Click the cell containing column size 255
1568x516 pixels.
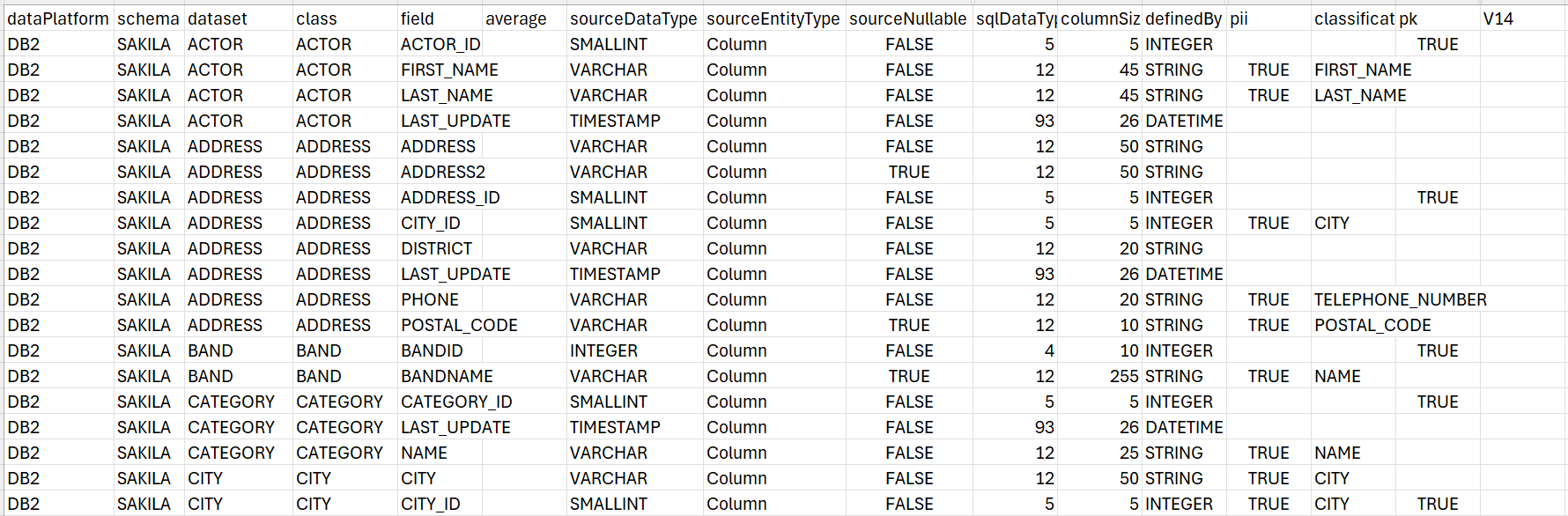tap(1123, 376)
